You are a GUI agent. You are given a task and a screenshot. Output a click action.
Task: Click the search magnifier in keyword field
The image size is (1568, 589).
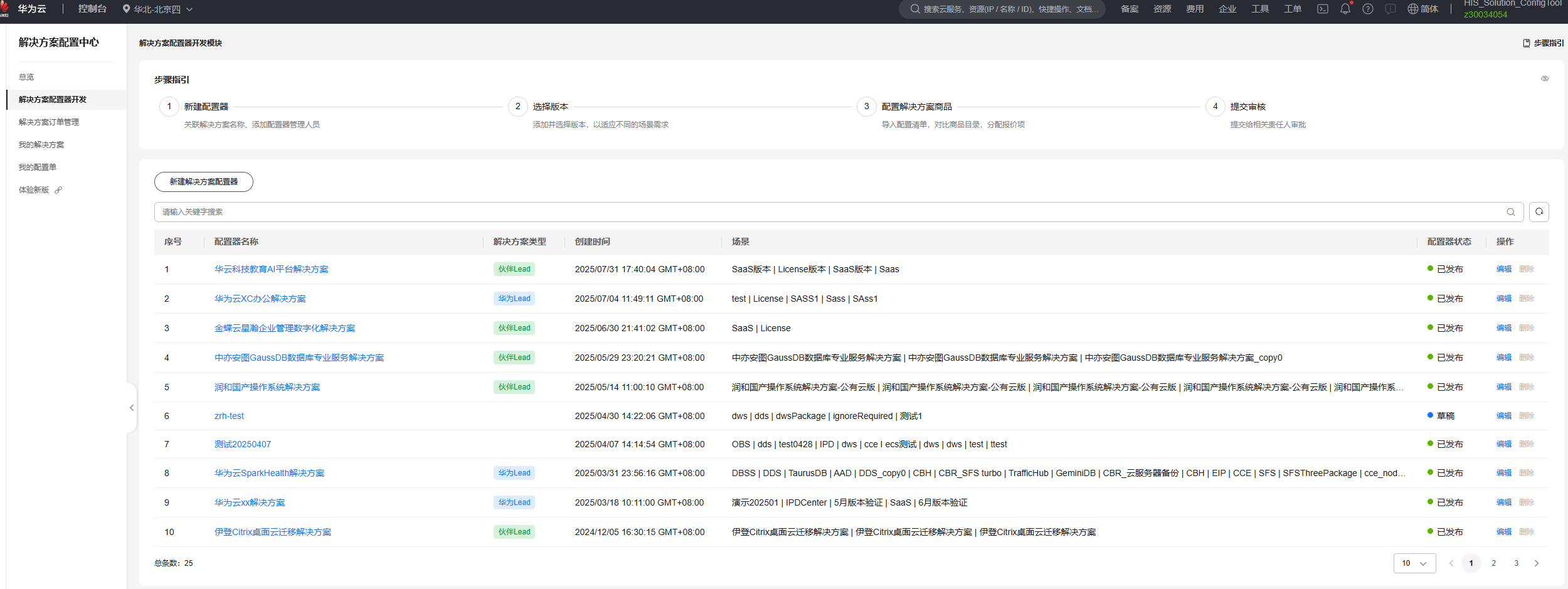(1511, 212)
